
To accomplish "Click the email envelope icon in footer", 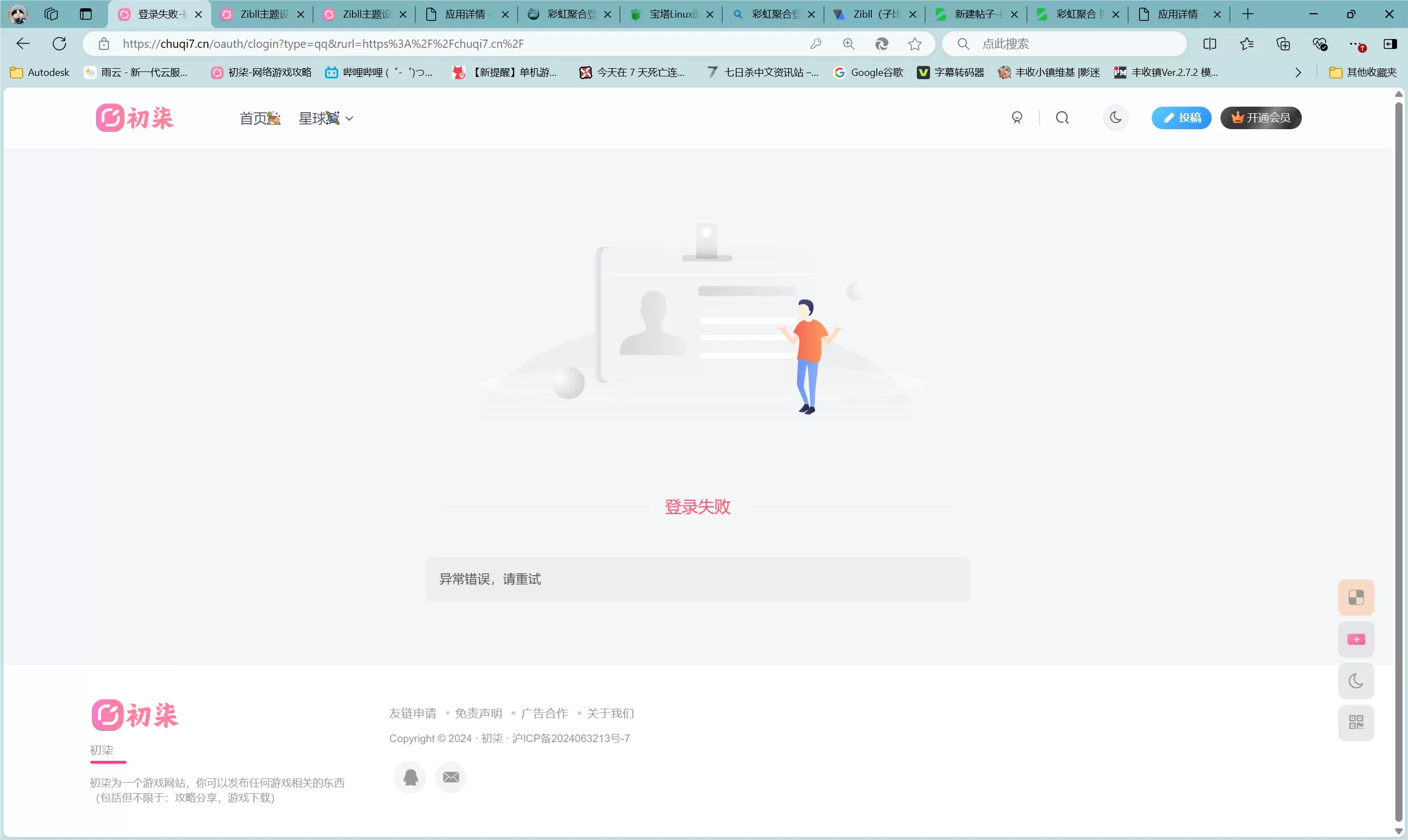I will (x=450, y=777).
